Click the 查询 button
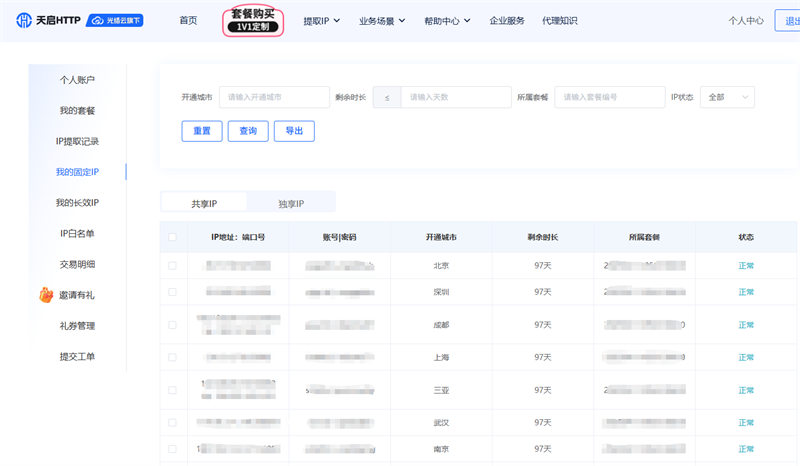Screen dimensions: 800x466 [248, 131]
